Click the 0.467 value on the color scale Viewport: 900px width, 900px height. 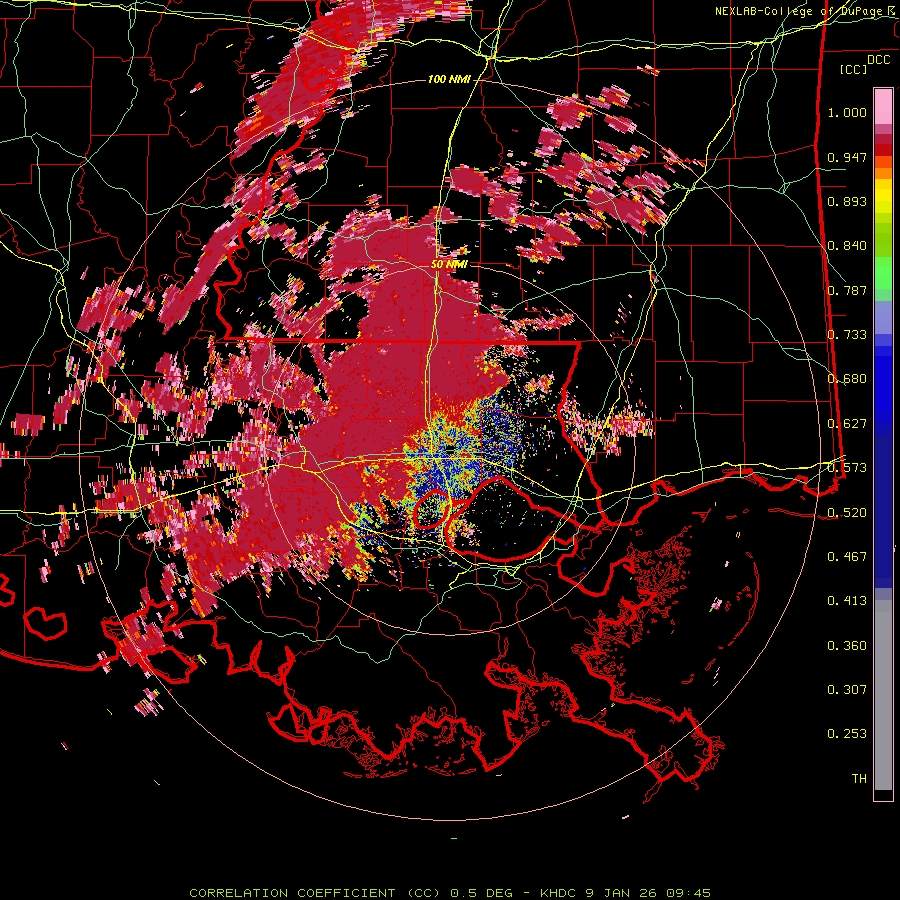coord(847,557)
